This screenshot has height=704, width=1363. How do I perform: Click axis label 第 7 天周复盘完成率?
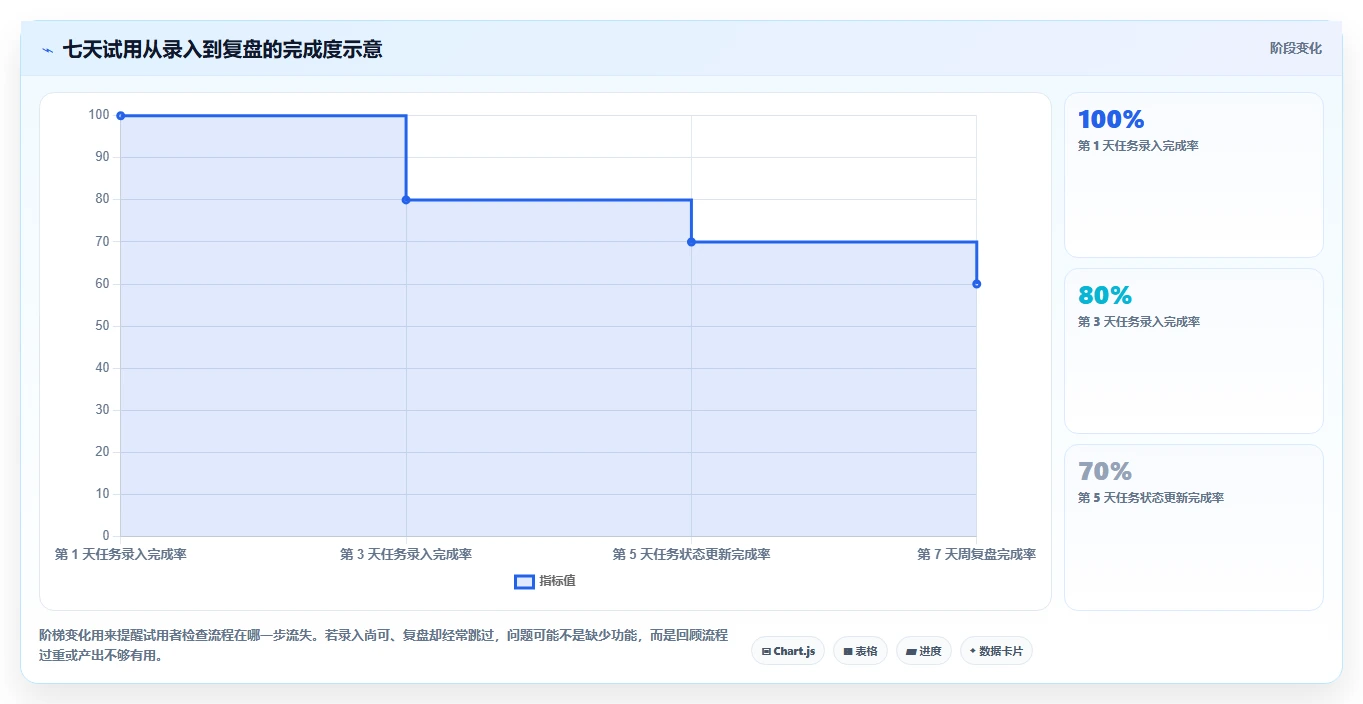(x=976, y=554)
